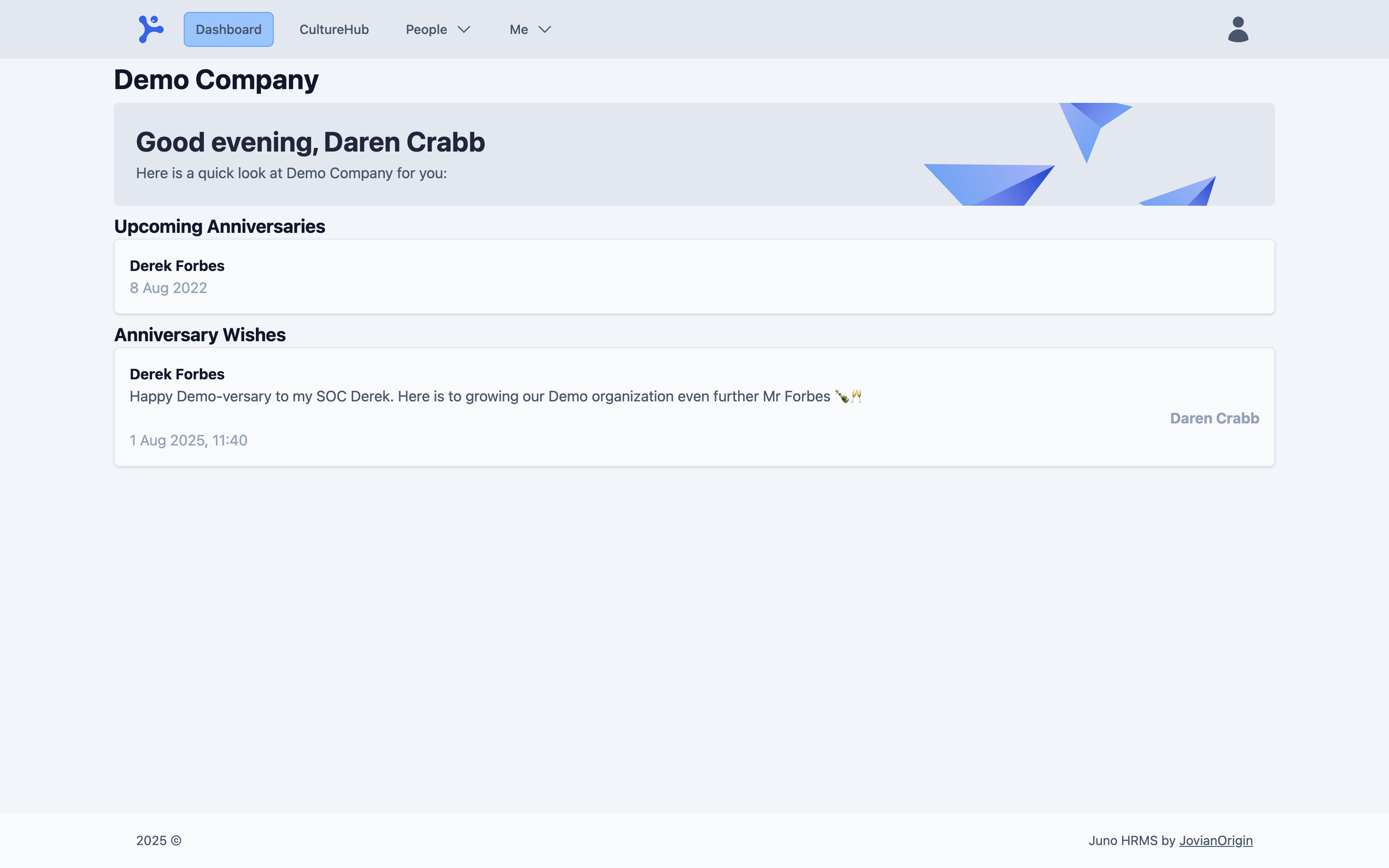Click the Demo Company heading
1389x868 pixels.
(x=216, y=80)
